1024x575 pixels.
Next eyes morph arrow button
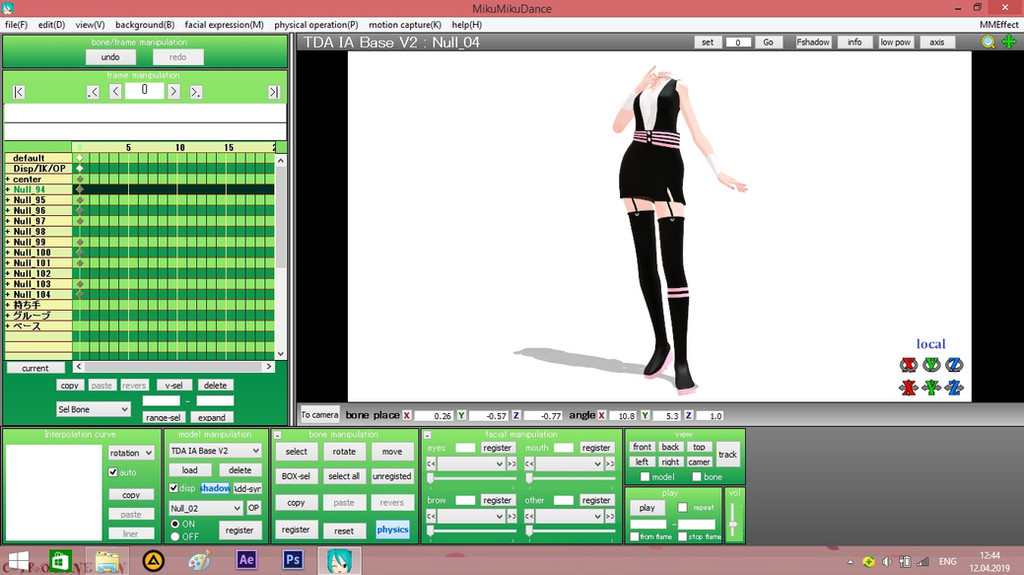coord(511,464)
